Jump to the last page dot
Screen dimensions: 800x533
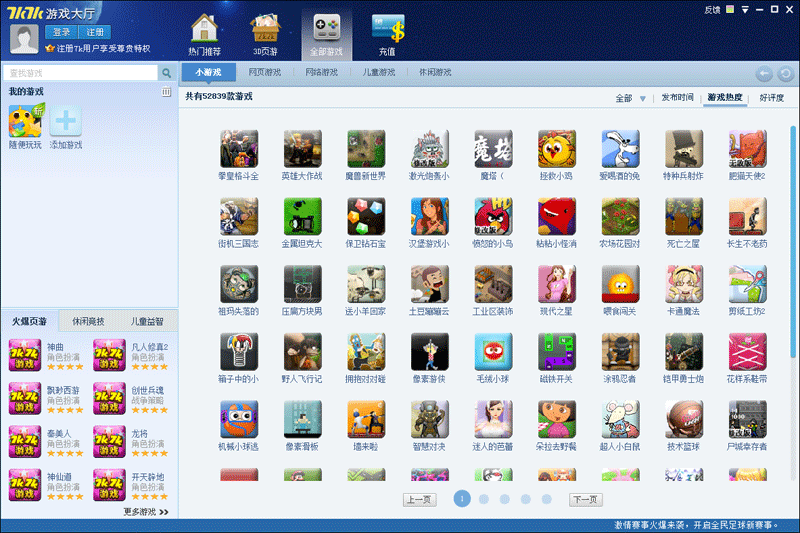point(546,499)
